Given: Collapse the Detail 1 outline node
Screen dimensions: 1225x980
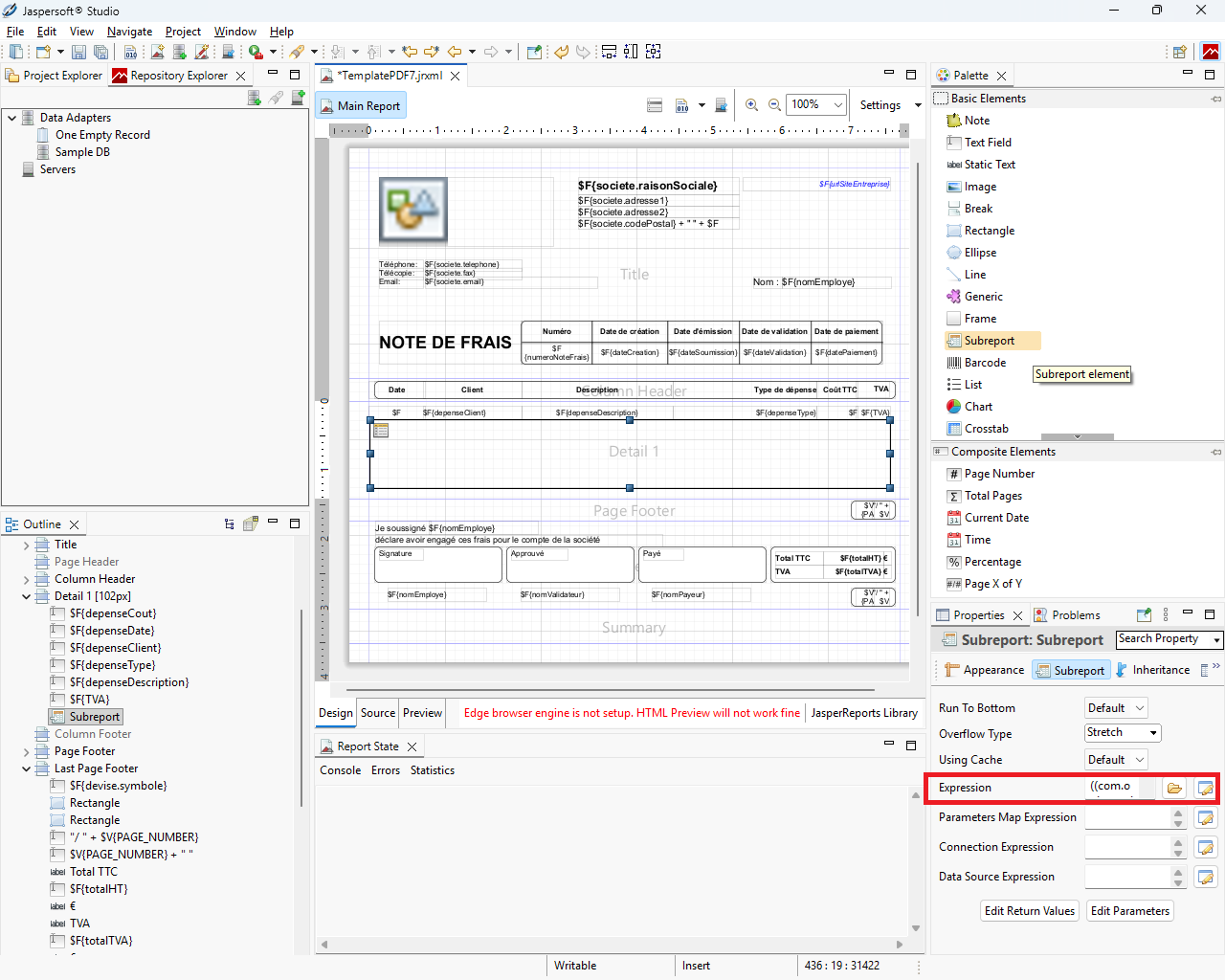Looking at the screenshot, I should (x=26, y=596).
